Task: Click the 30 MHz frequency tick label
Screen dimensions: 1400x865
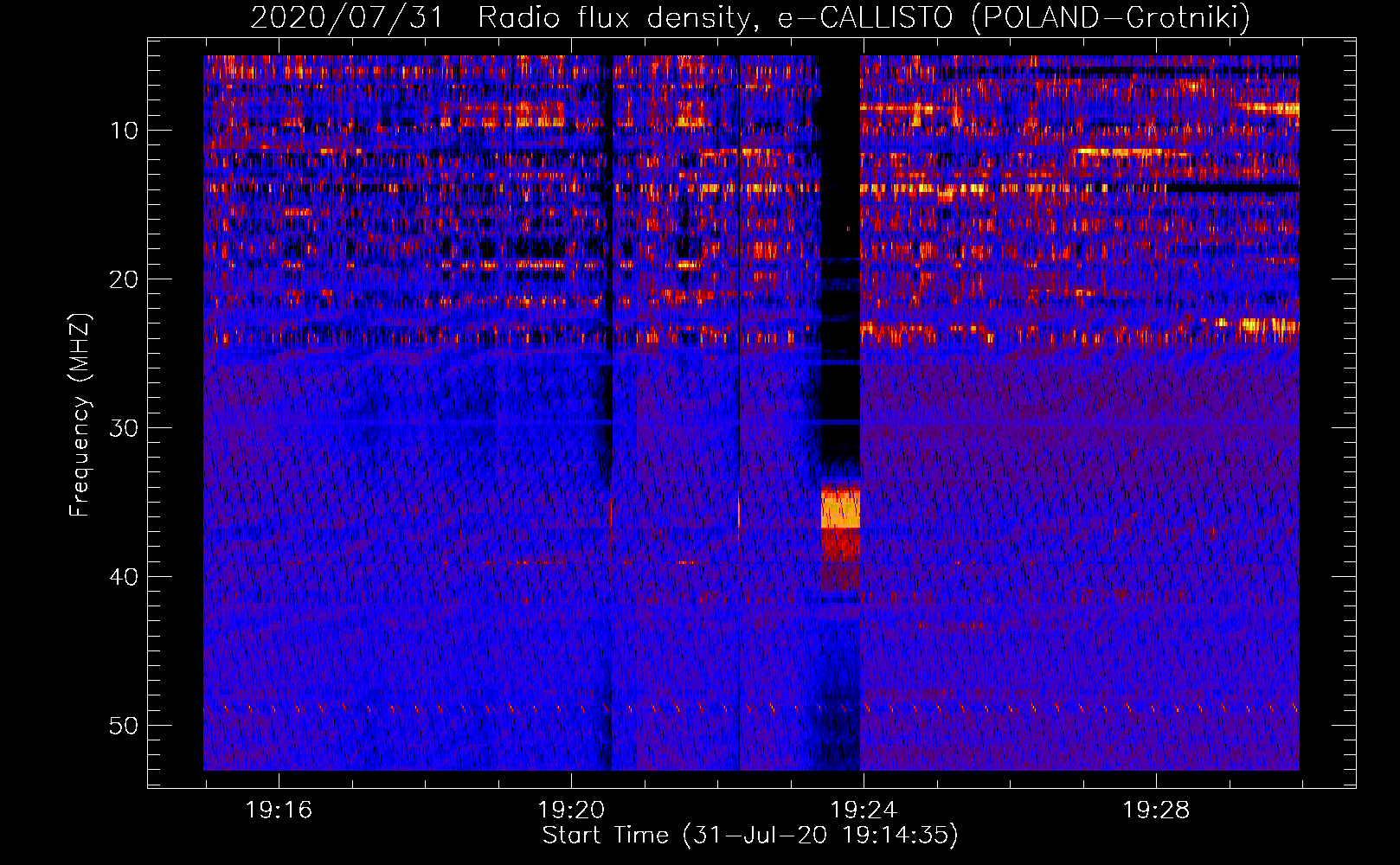Action: coord(125,428)
